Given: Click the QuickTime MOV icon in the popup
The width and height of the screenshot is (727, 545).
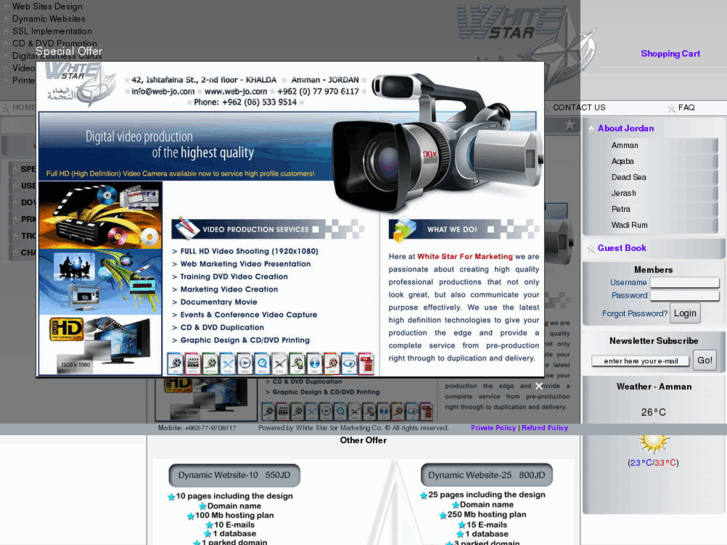Looking at the screenshot, I should pyautogui.click(x=262, y=363).
